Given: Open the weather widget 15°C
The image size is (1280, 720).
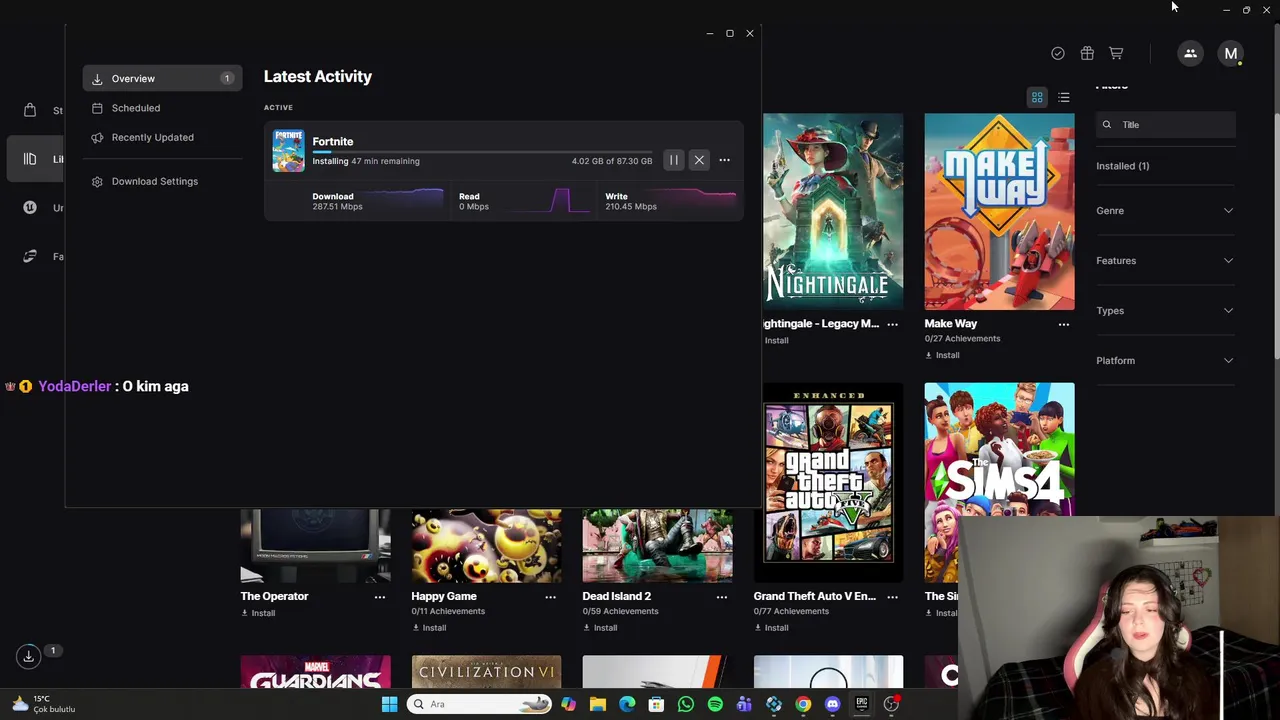Looking at the screenshot, I should point(44,704).
